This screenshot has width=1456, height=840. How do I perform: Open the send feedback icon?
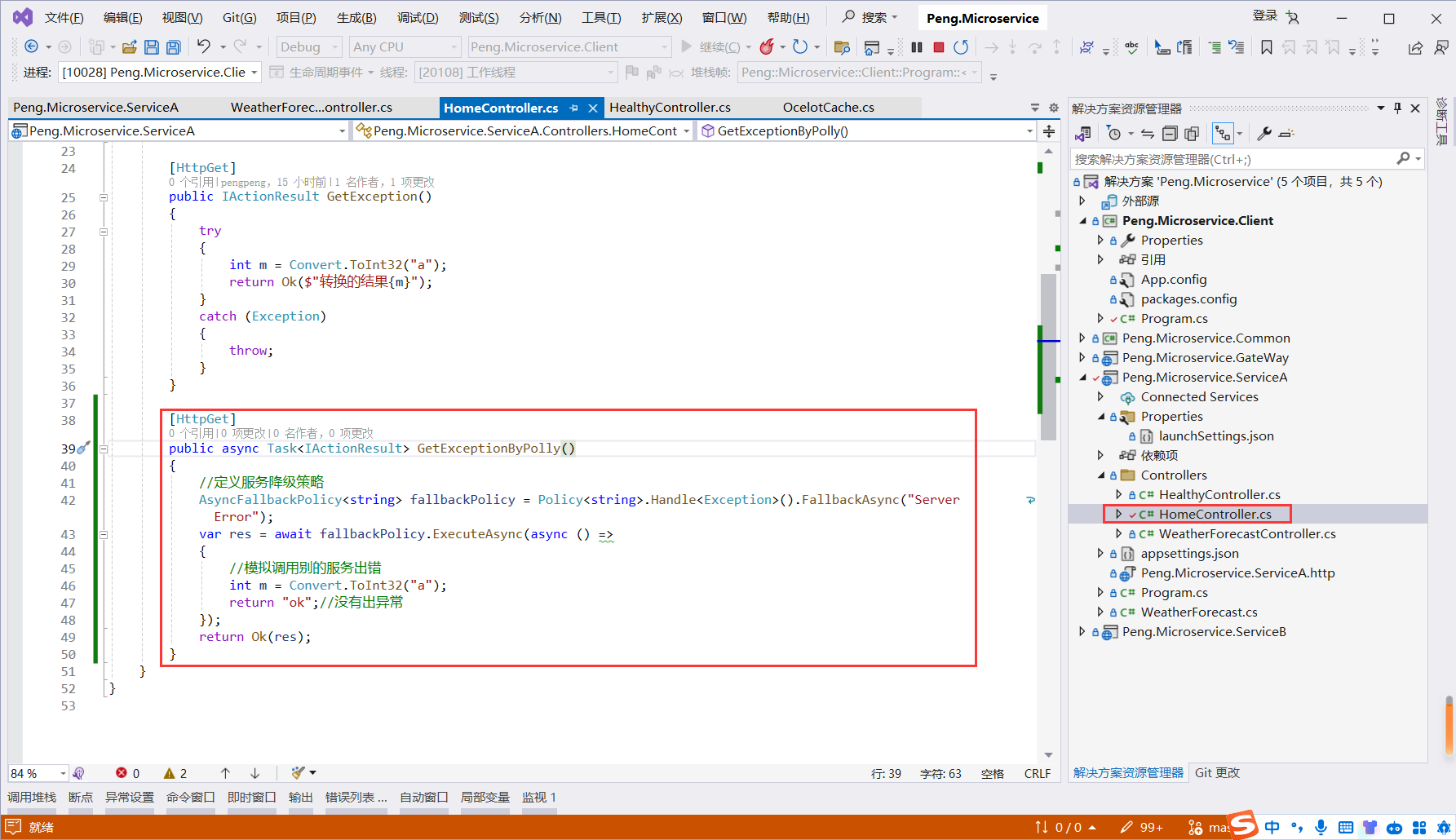tap(1441, 47)
